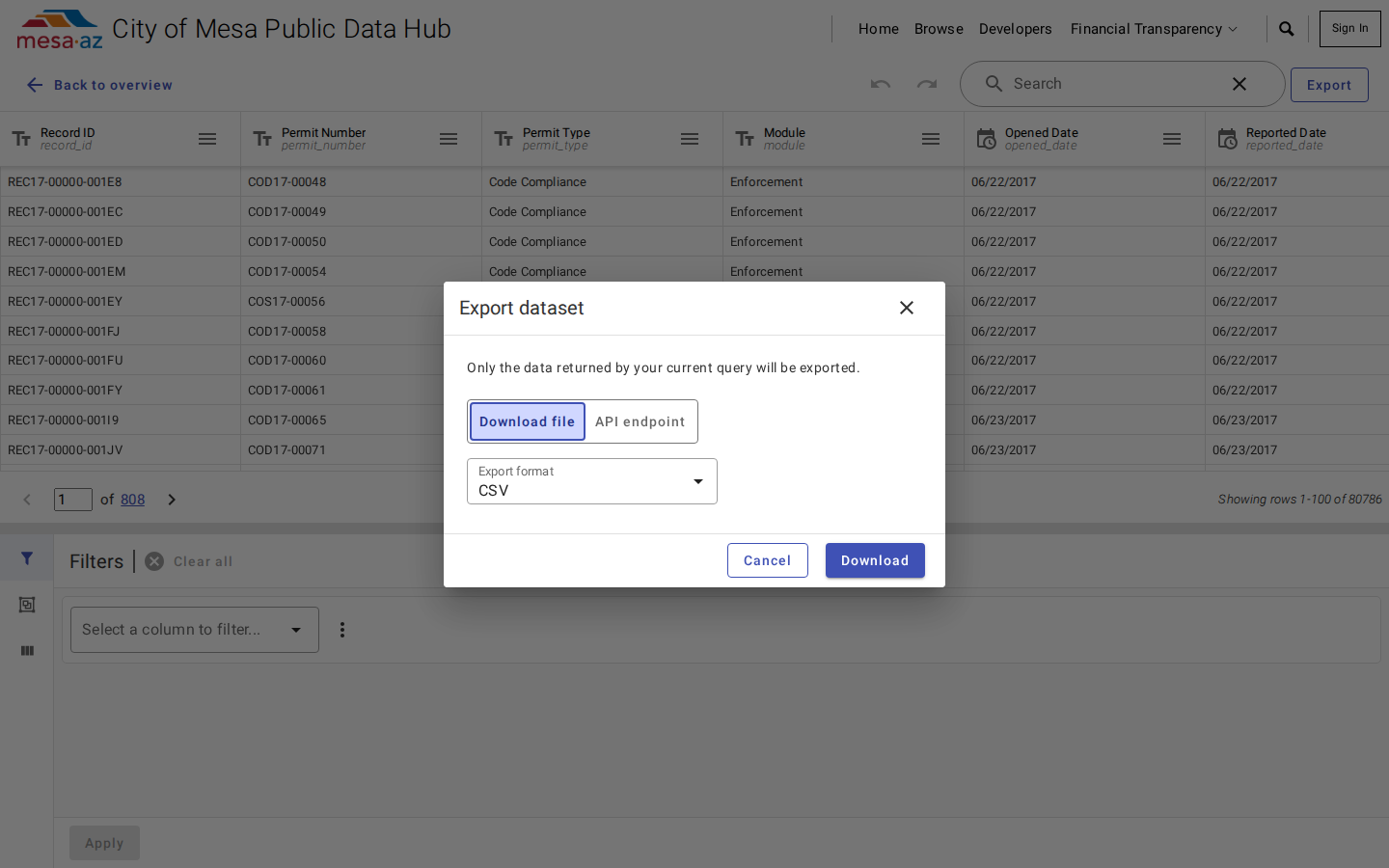This screenshot has width=1389, height=868.
Task: Open Home menu item
Action: pyautogui.click(x=879, y=29)
